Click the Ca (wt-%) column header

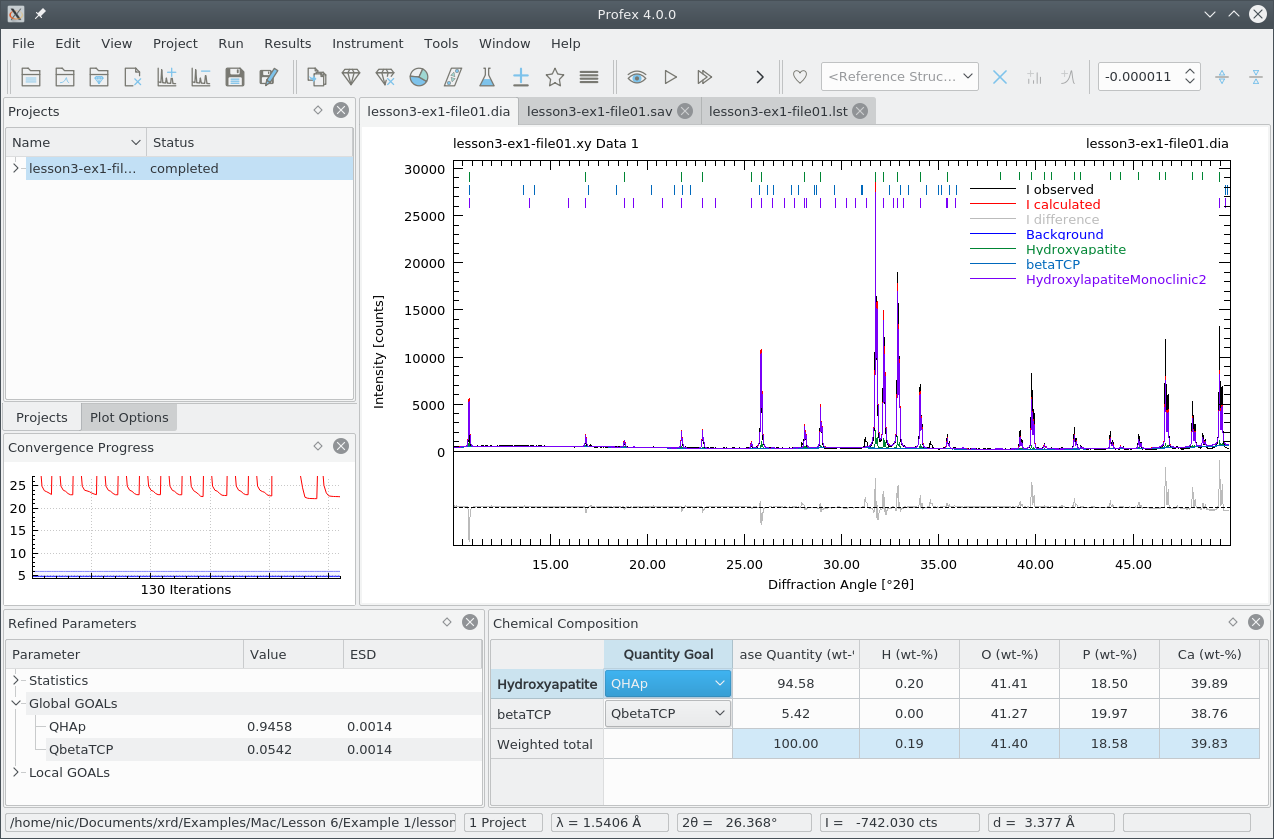tap(1209, 654)
